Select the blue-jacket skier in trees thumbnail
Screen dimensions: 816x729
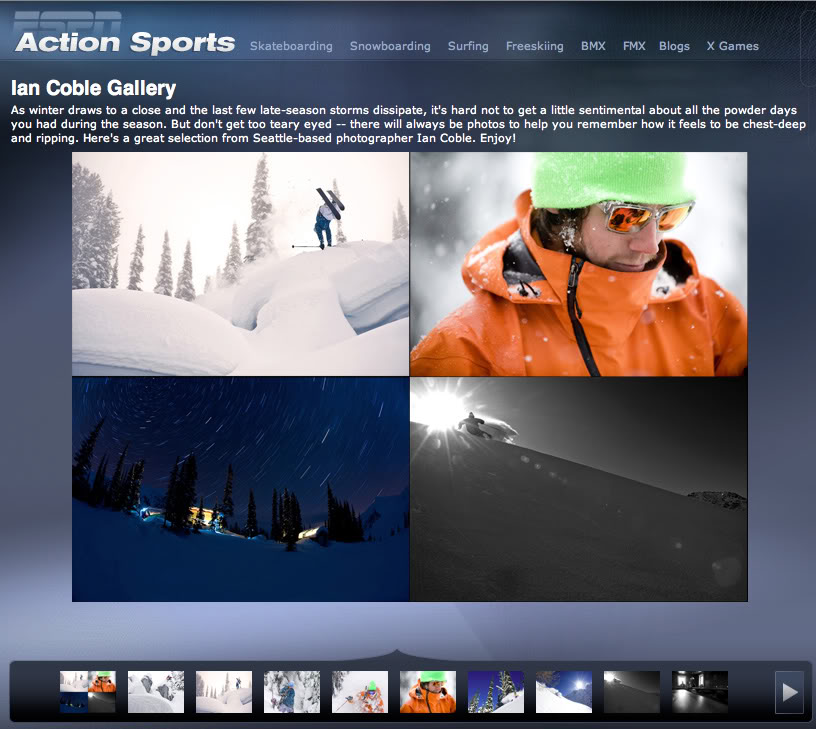pos(292,692)
